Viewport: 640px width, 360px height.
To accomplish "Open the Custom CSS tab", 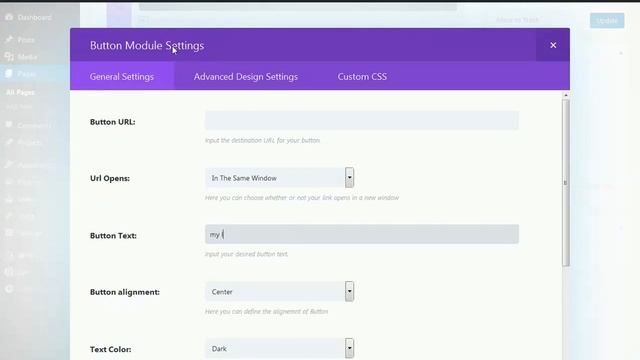I will pos(362,76).
